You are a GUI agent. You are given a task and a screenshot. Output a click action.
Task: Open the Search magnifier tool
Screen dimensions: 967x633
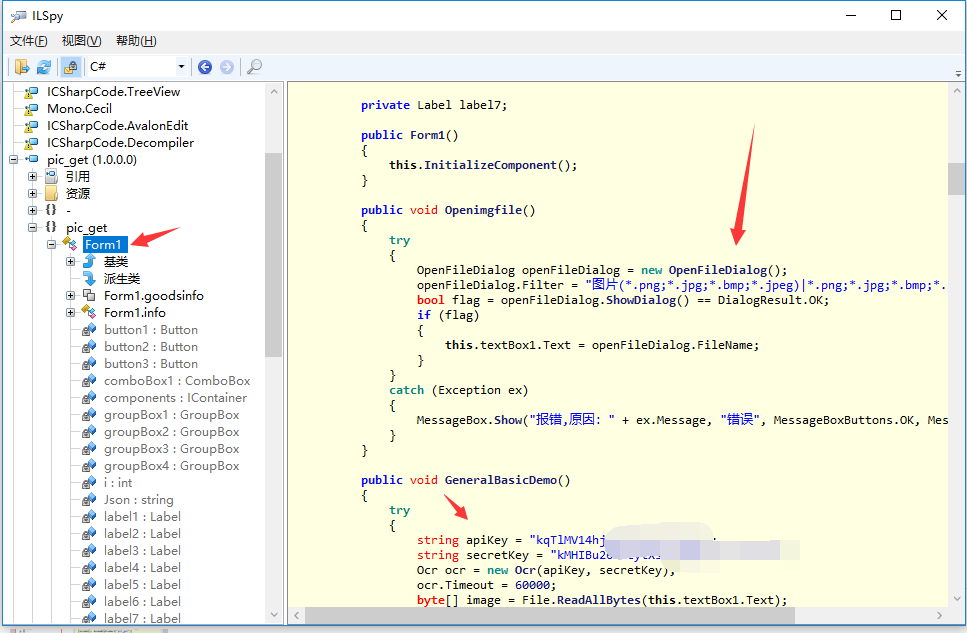coord(254,67)
